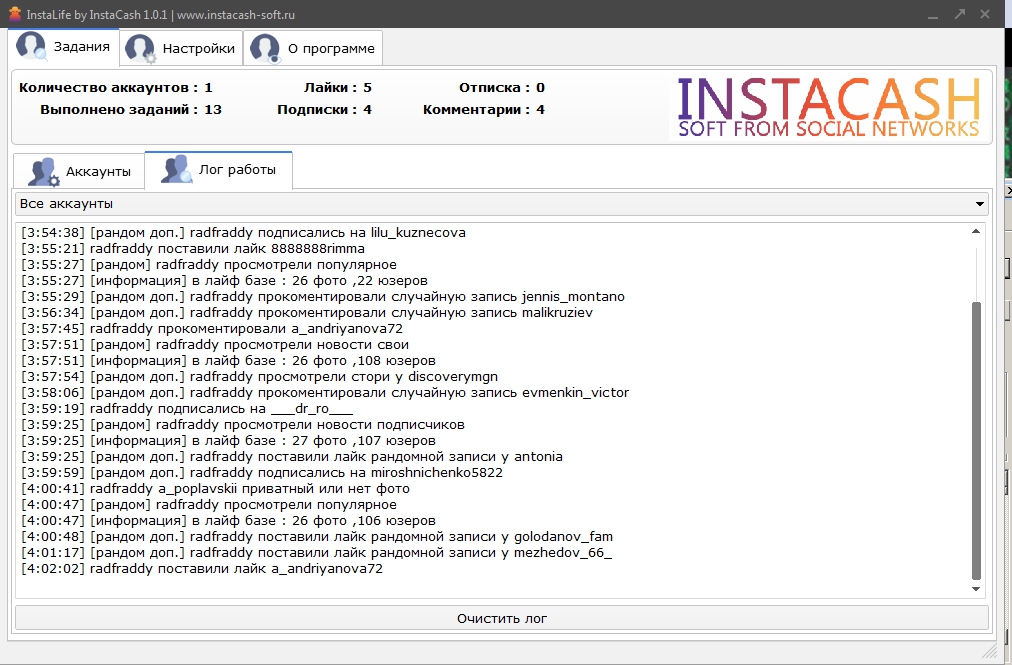This screenshot has height=665, width=1012.
Task: Maximize the InstaLife window
Action: [960, 14]
